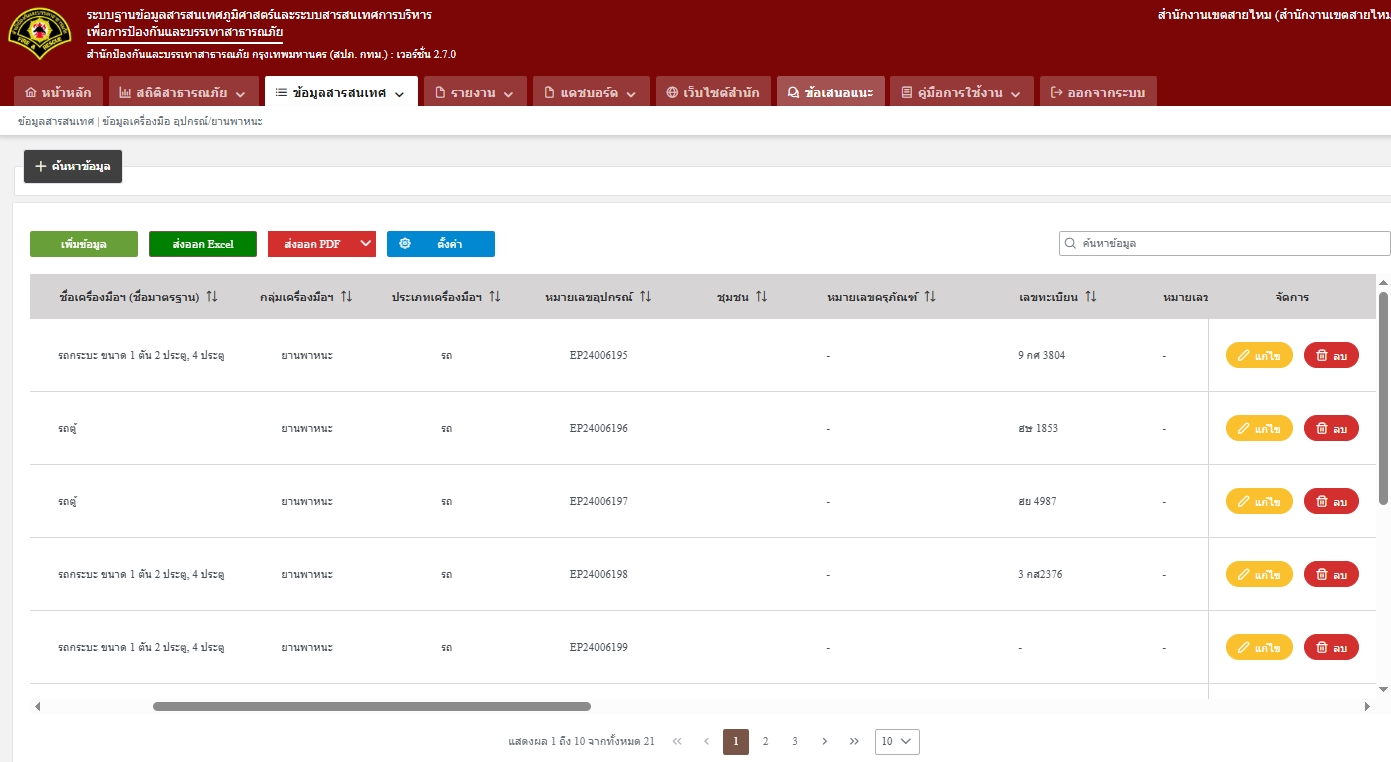The height and width of the screenshot is (762, 1391).
Task: Expand ค้นหาข้อมูล search panel
Action: pos(73,166)
